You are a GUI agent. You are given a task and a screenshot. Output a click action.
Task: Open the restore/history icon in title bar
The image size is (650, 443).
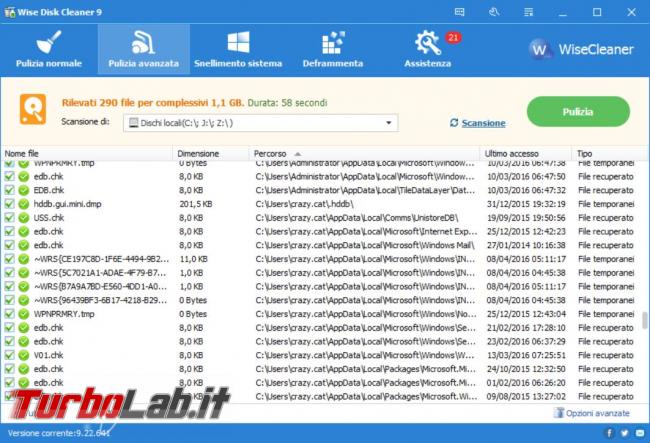[x=494, y=12]
